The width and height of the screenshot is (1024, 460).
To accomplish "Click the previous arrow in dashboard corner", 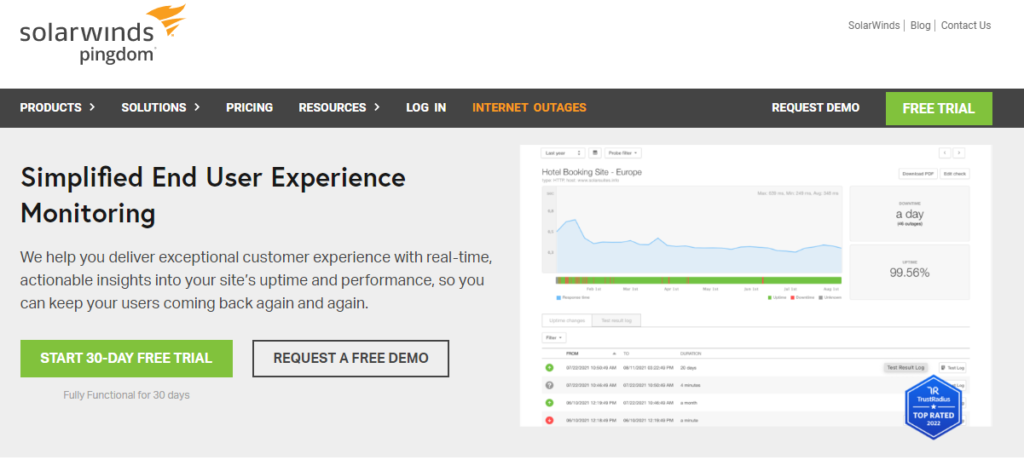I will point(944,153).
